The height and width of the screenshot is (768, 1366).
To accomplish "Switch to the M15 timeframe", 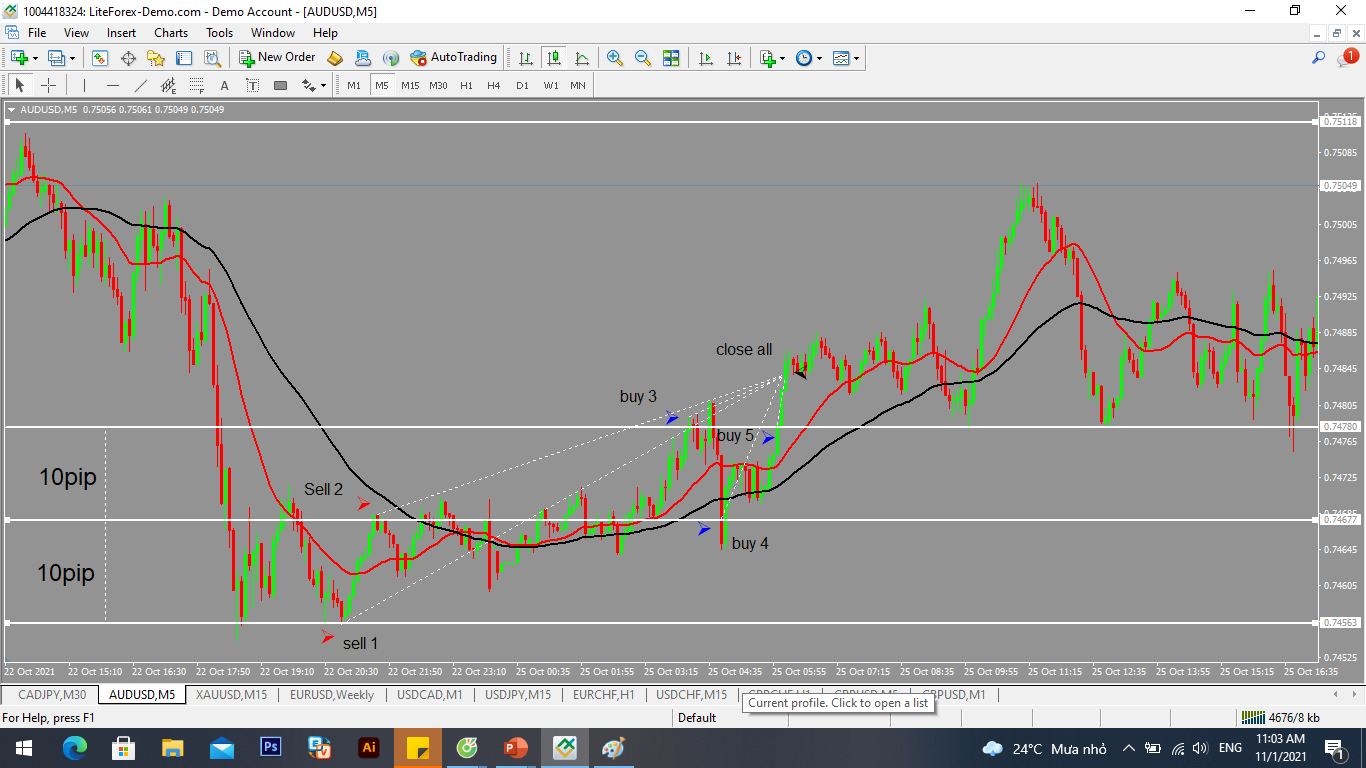I will coord(410,85).
